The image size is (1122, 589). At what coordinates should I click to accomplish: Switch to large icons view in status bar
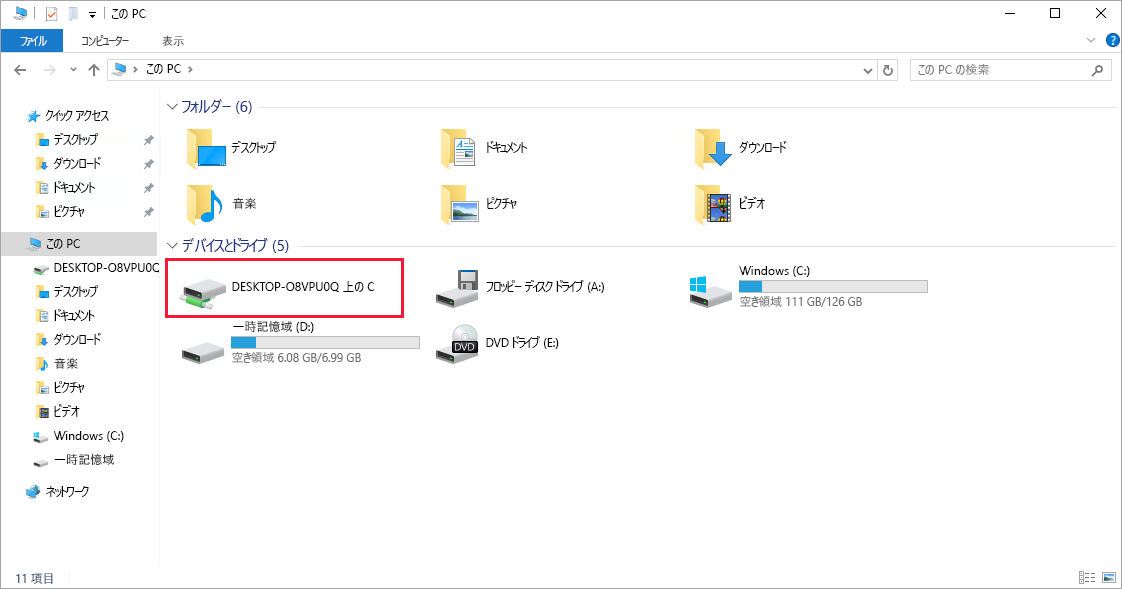1108,578
